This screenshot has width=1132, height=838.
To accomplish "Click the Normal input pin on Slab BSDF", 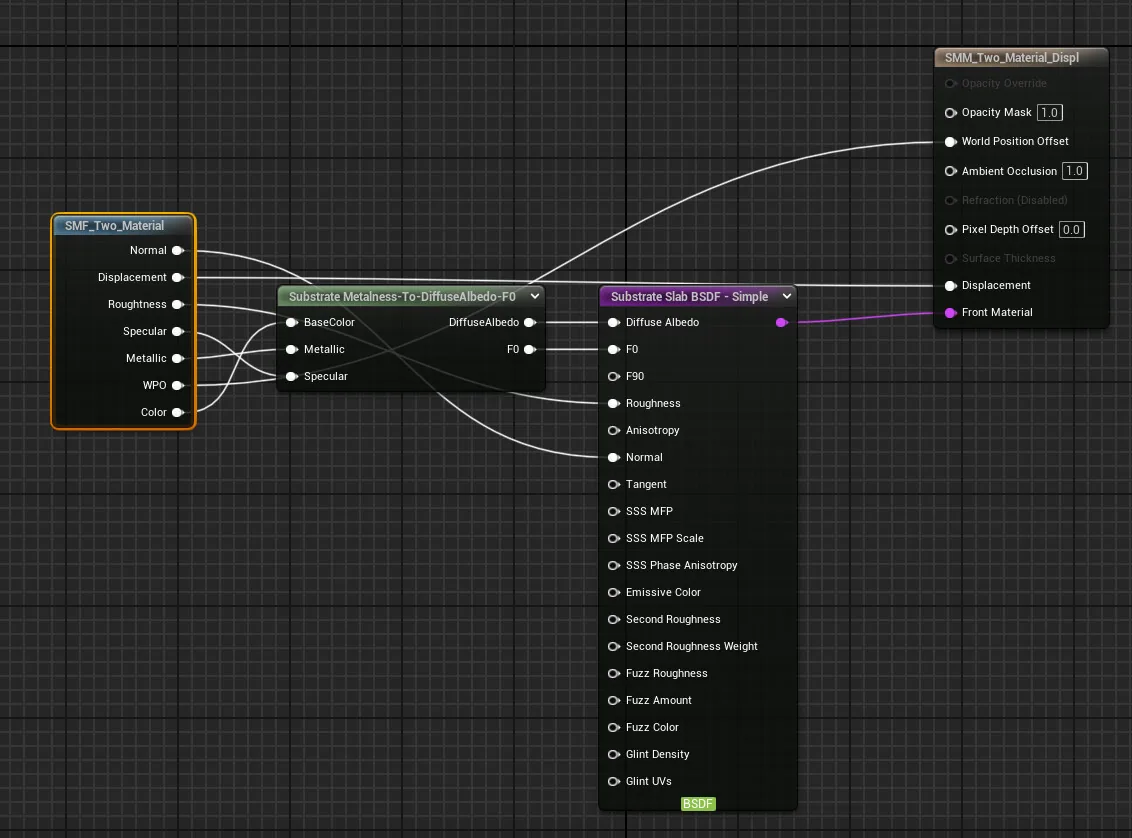I will click(614, 458).
